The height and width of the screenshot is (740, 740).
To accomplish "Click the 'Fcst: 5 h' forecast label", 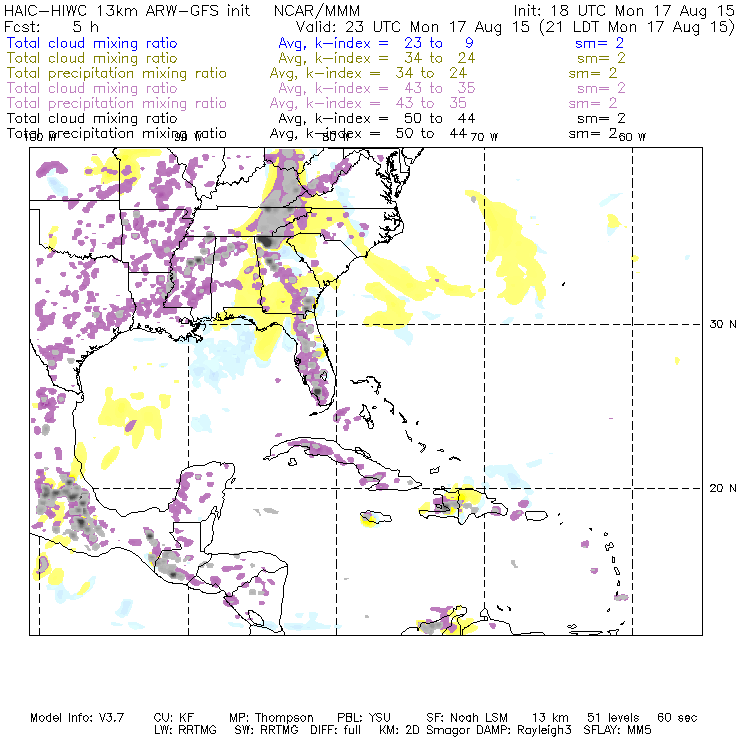I will click(51, 27).
